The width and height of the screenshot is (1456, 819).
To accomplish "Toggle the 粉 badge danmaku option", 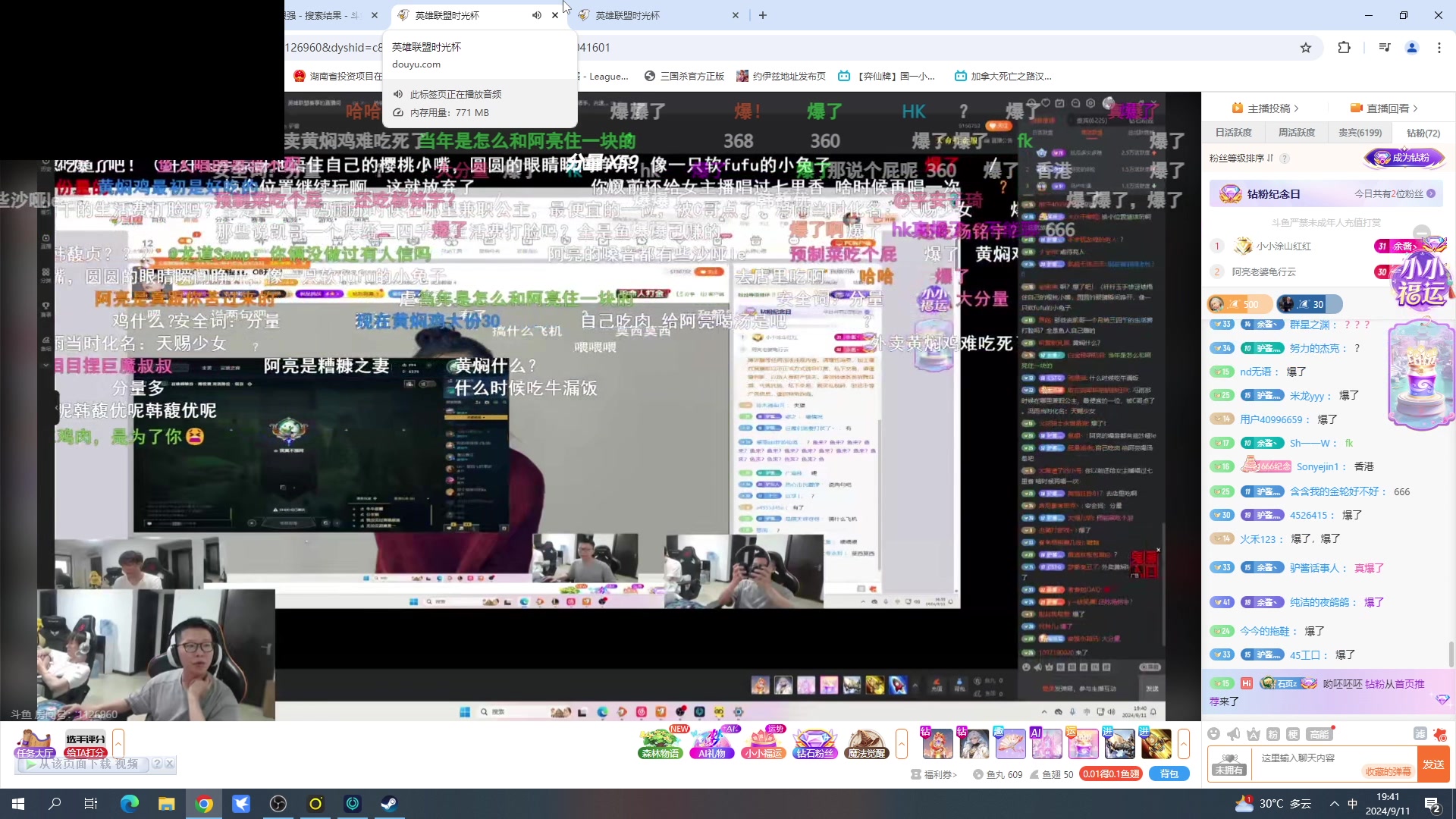I will pos(1275,734).
